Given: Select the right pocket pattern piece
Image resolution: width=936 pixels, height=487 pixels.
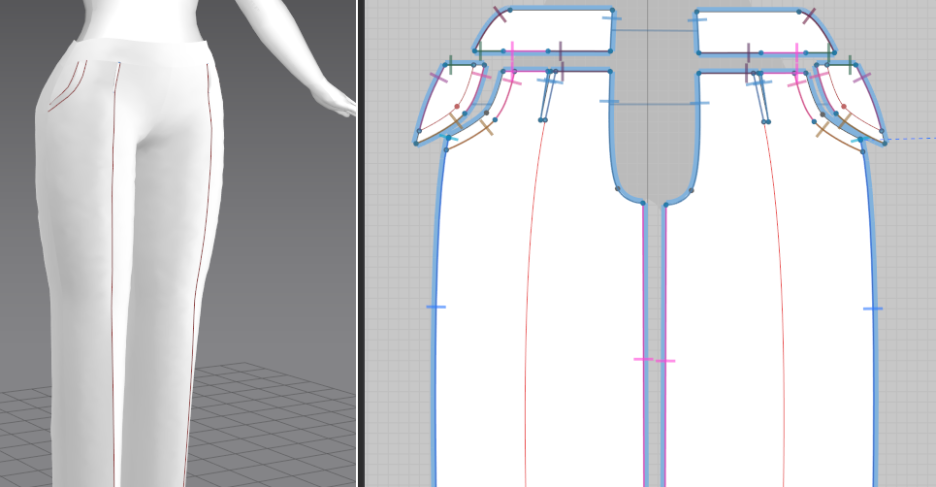Looking at the screenshot, I should pyautogui.click(x=854, y=101).
